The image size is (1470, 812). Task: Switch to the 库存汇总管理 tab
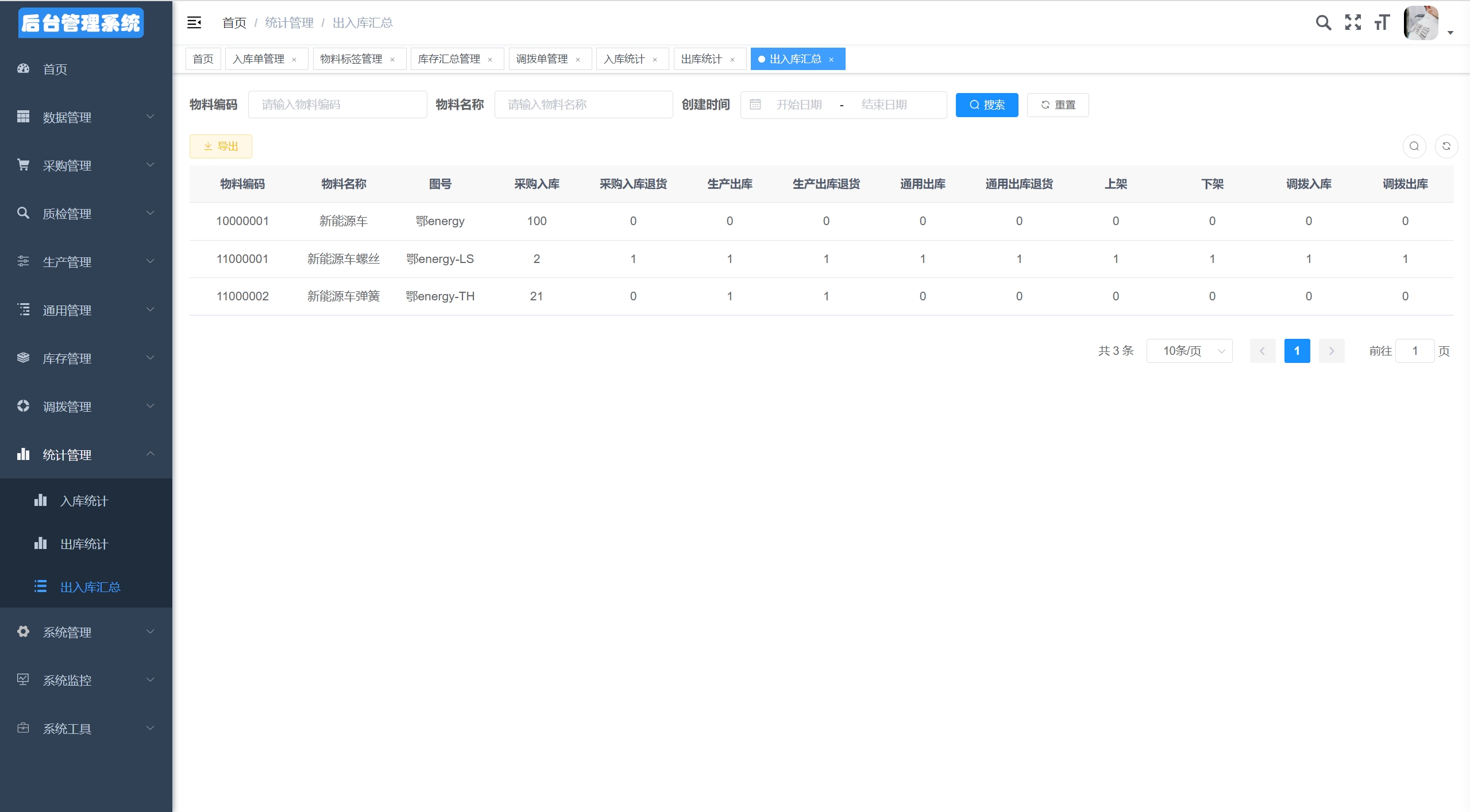[449, 59]
